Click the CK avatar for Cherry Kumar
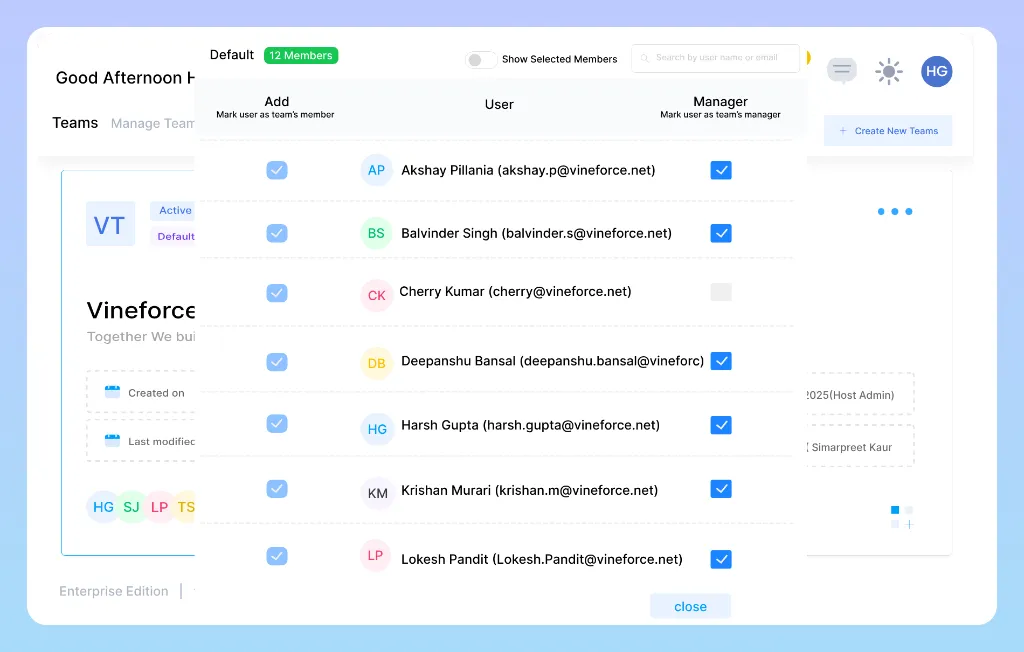Viewport: 1024px width, 652px height. (376, 295)
